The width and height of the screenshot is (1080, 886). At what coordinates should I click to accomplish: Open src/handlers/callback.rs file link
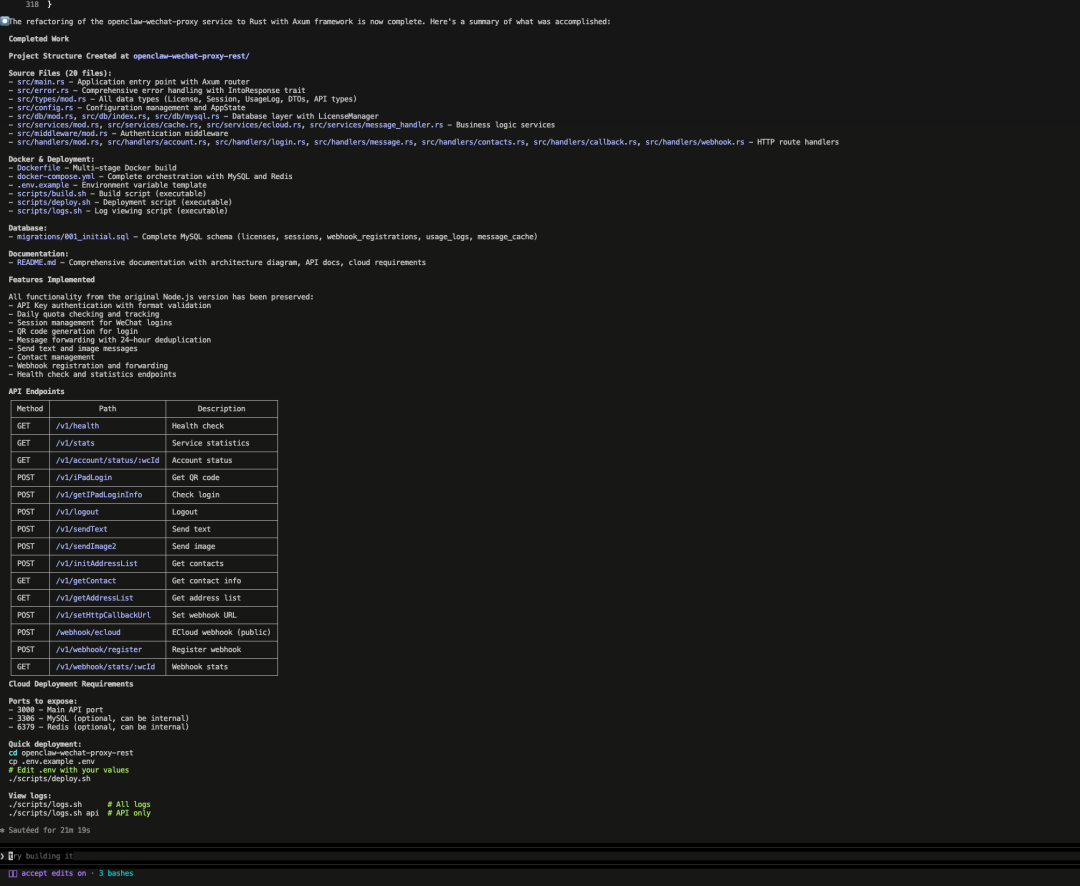tap(585, 142)
